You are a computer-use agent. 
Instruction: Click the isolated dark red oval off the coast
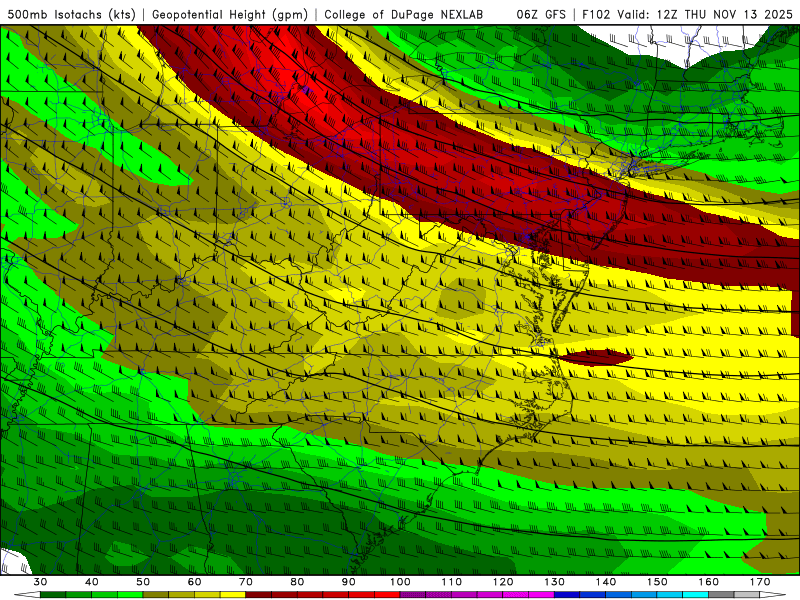pyautogui.click(x=595, y=357)
